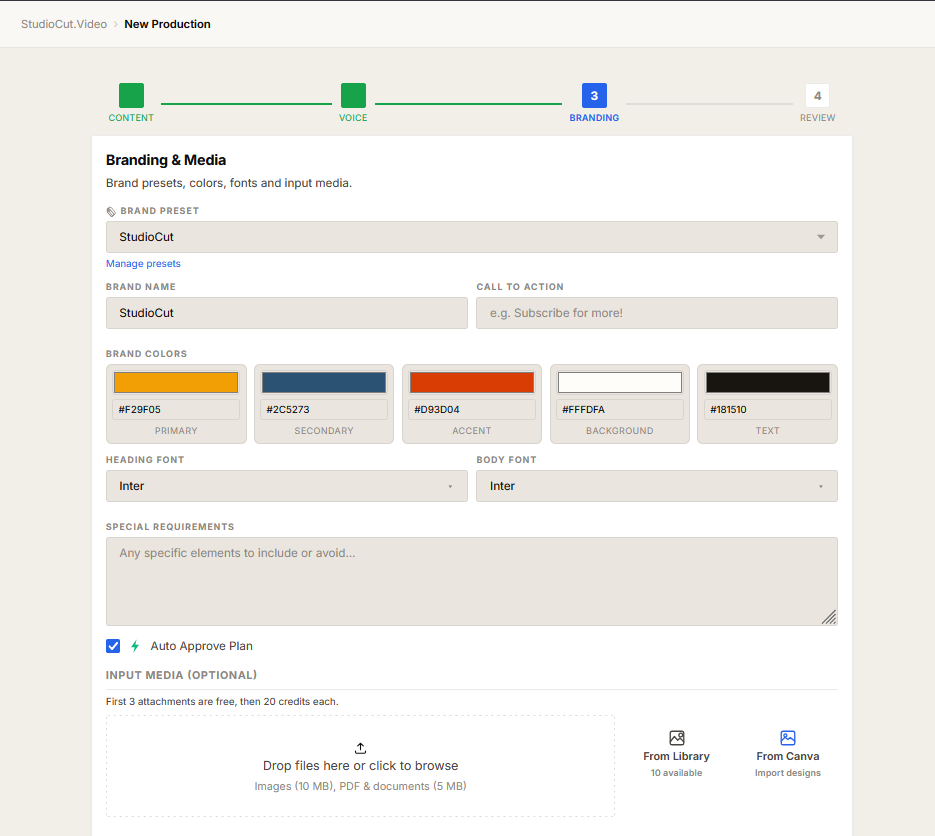The image size is (935, 836).
Task: Click the breadcrumb chevron separator
Action: click(116, 24)
